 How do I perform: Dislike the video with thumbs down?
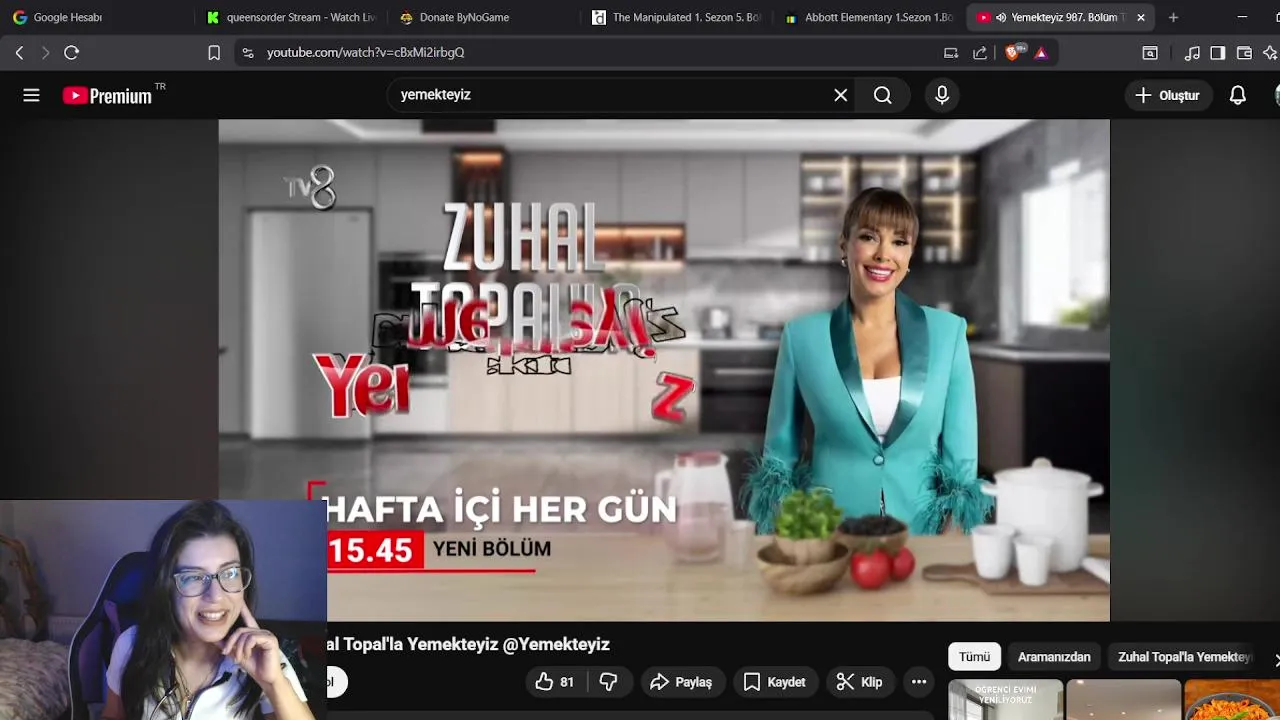[608, 682]
